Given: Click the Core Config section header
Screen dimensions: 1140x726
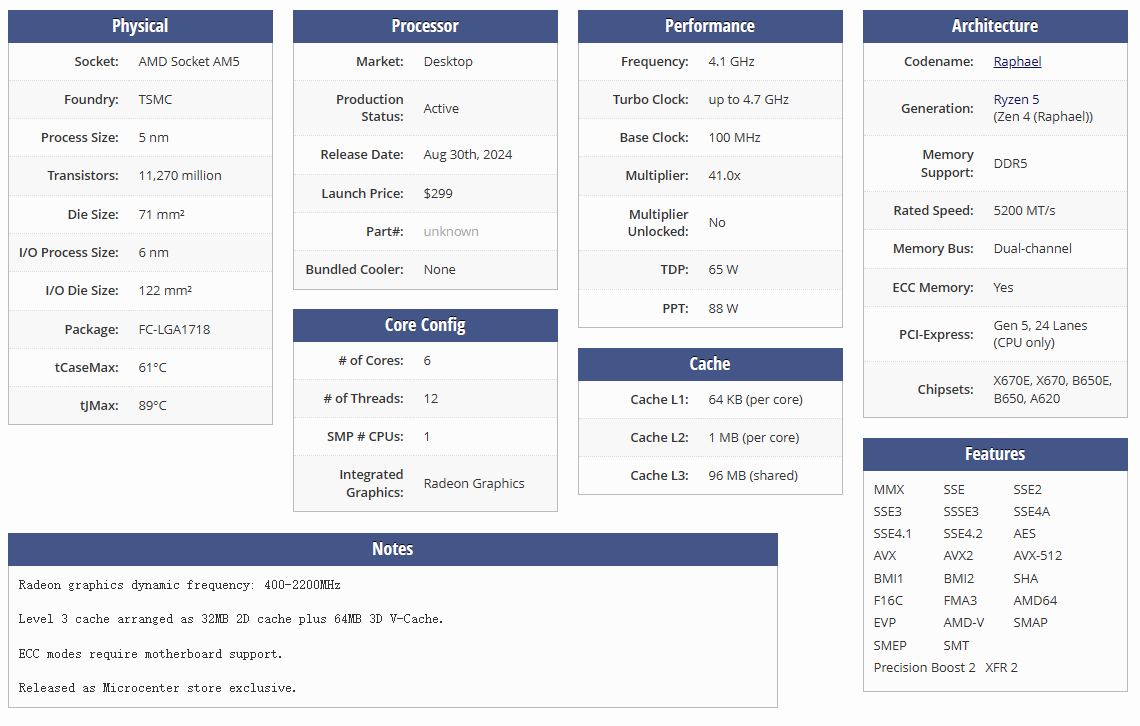Looking at the screenshot, I should coord(425,325).
